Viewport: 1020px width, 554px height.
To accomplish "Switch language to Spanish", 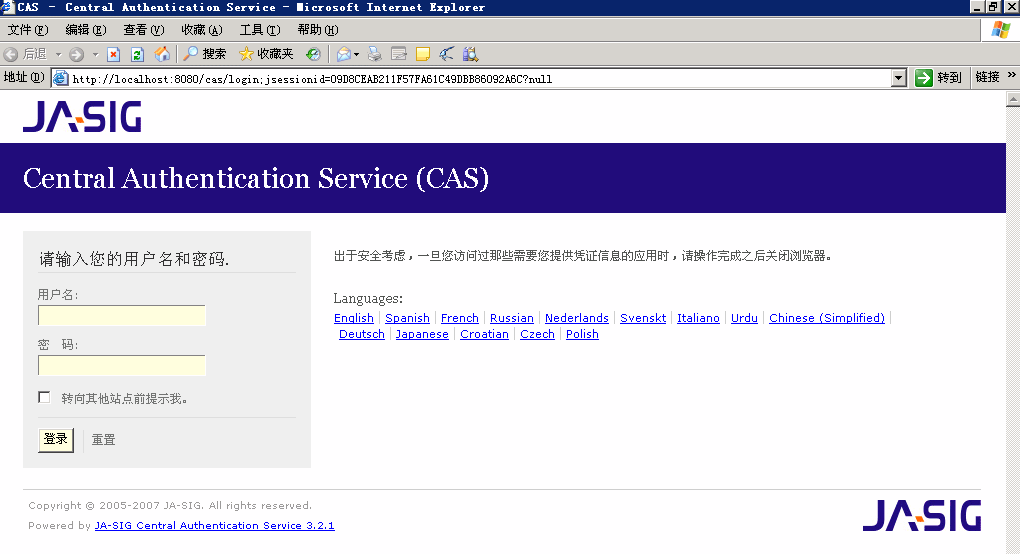I will tap(407, 318).
